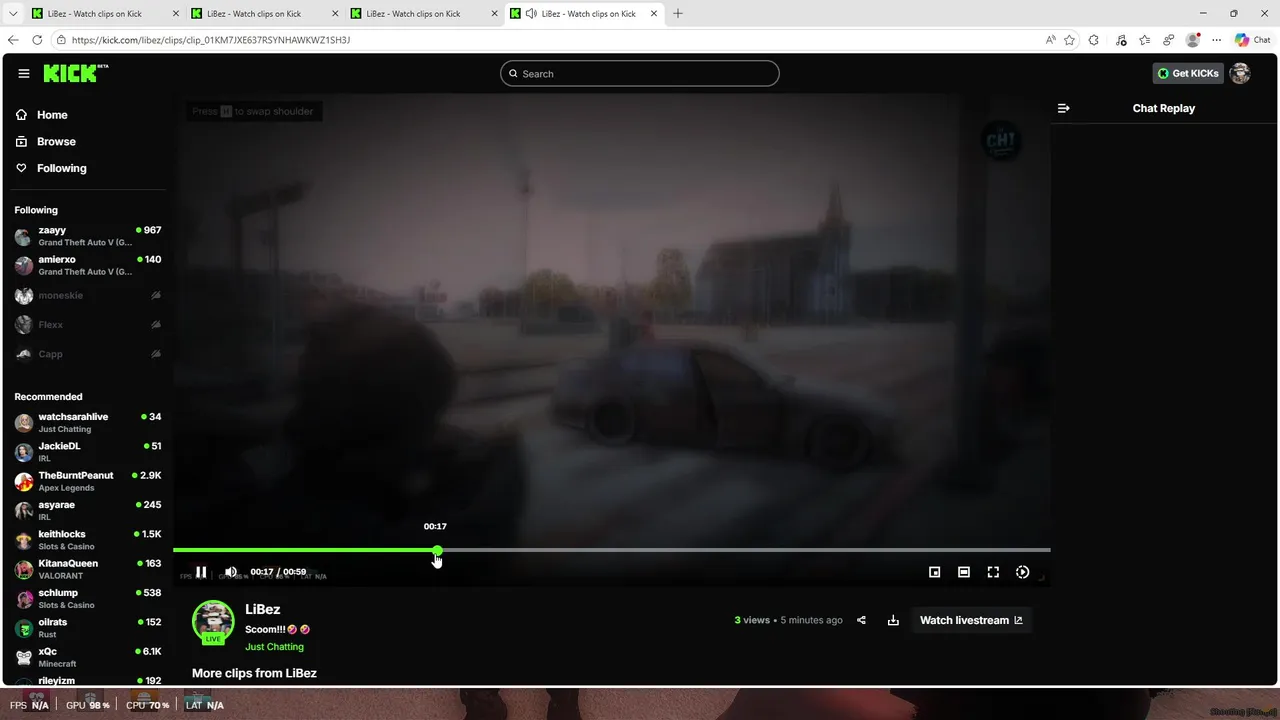Screen dimensions: 1280x720
Task: Click the LiBez channel name
Action: click(263, 609)
